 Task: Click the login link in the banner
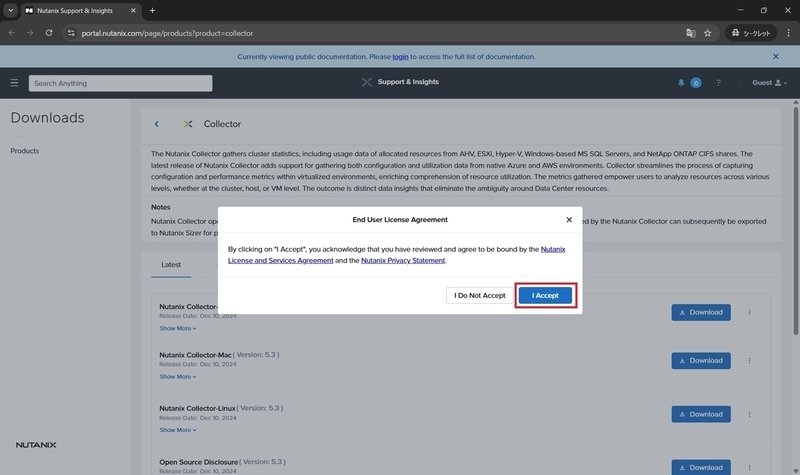pyautogui.click(x=400, y=57)
